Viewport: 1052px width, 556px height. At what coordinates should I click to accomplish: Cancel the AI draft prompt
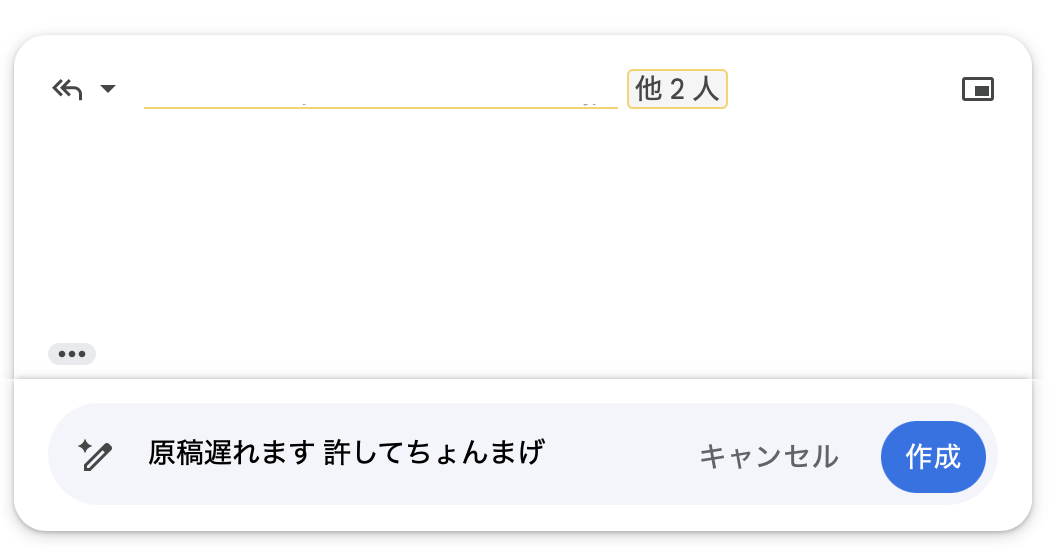click(768, 457)
